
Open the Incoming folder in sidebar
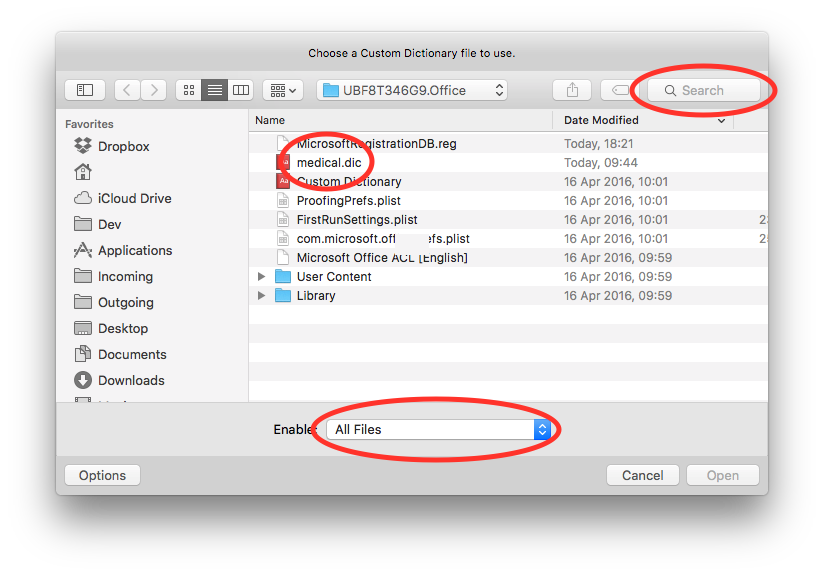tap(114, 276)
